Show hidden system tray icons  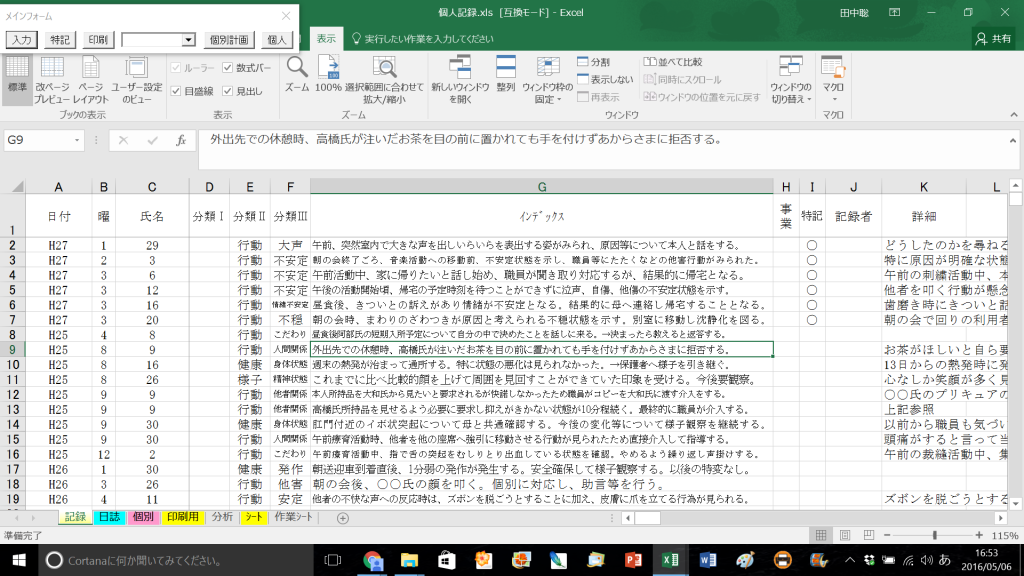pyautogui.click(x=850, y=560)
